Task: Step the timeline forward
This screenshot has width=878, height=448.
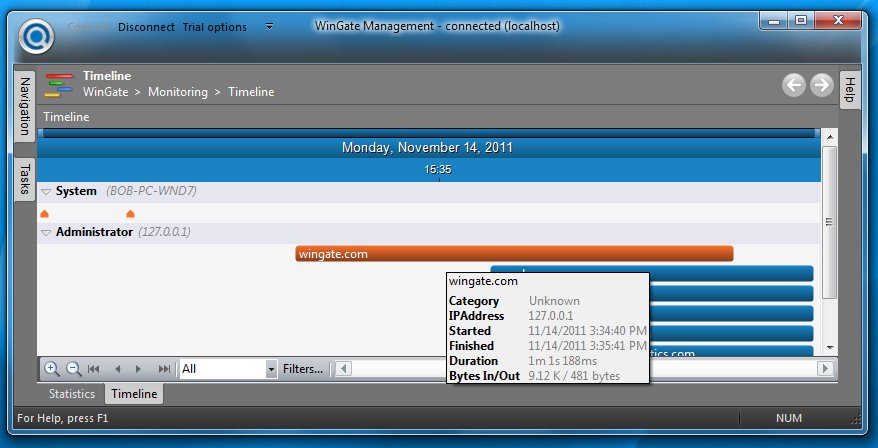Action: click(x=139, y=368)
